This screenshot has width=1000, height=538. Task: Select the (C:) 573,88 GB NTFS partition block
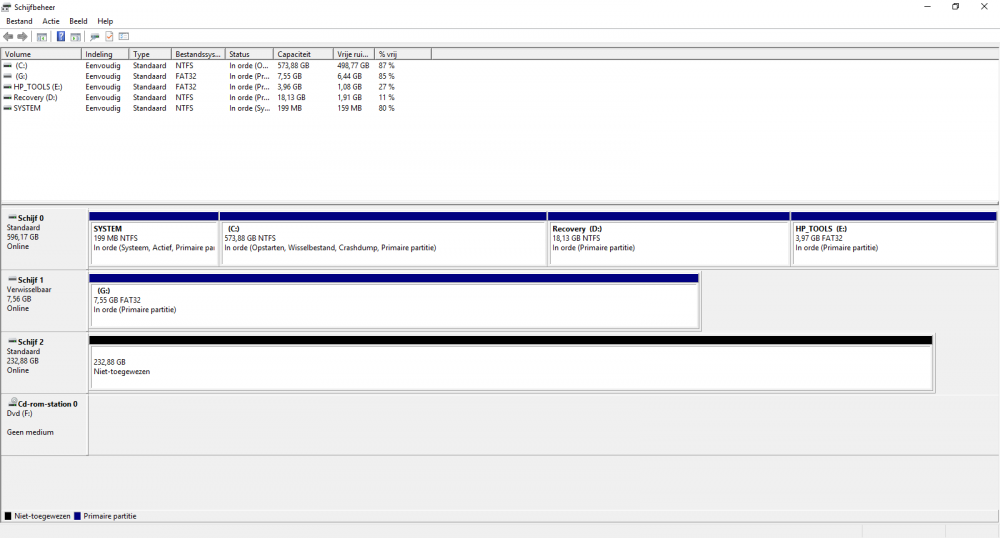coord(383,239)
